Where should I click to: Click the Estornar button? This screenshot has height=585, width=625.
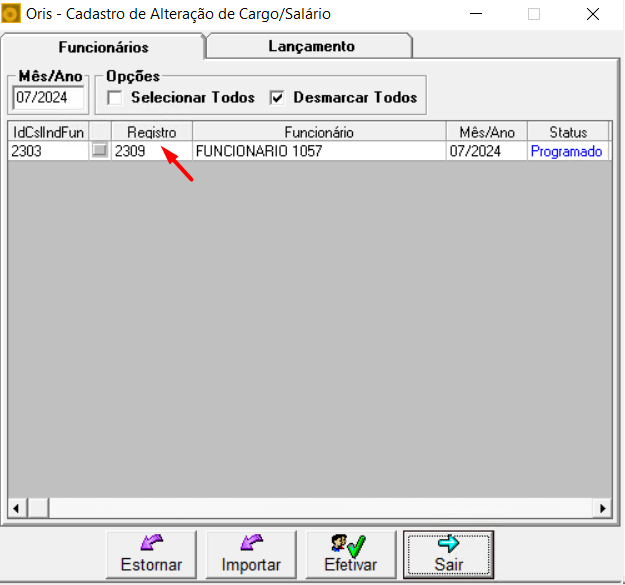click(x=151, y=554)
